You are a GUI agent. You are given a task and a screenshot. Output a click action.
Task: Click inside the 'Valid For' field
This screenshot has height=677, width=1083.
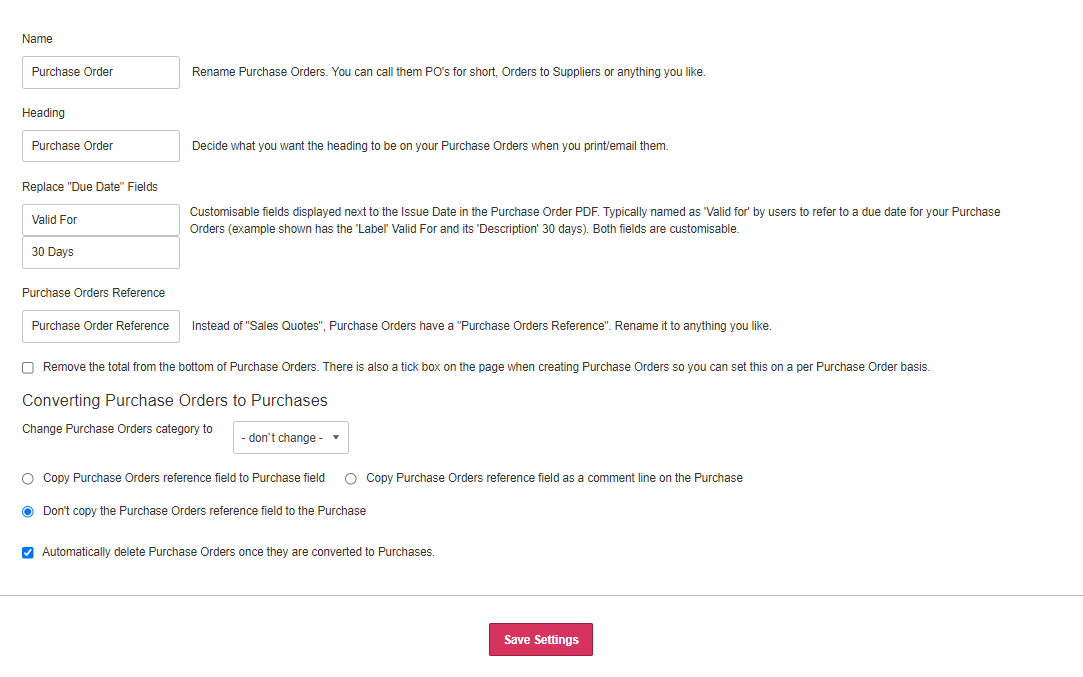tap(100, 220)
